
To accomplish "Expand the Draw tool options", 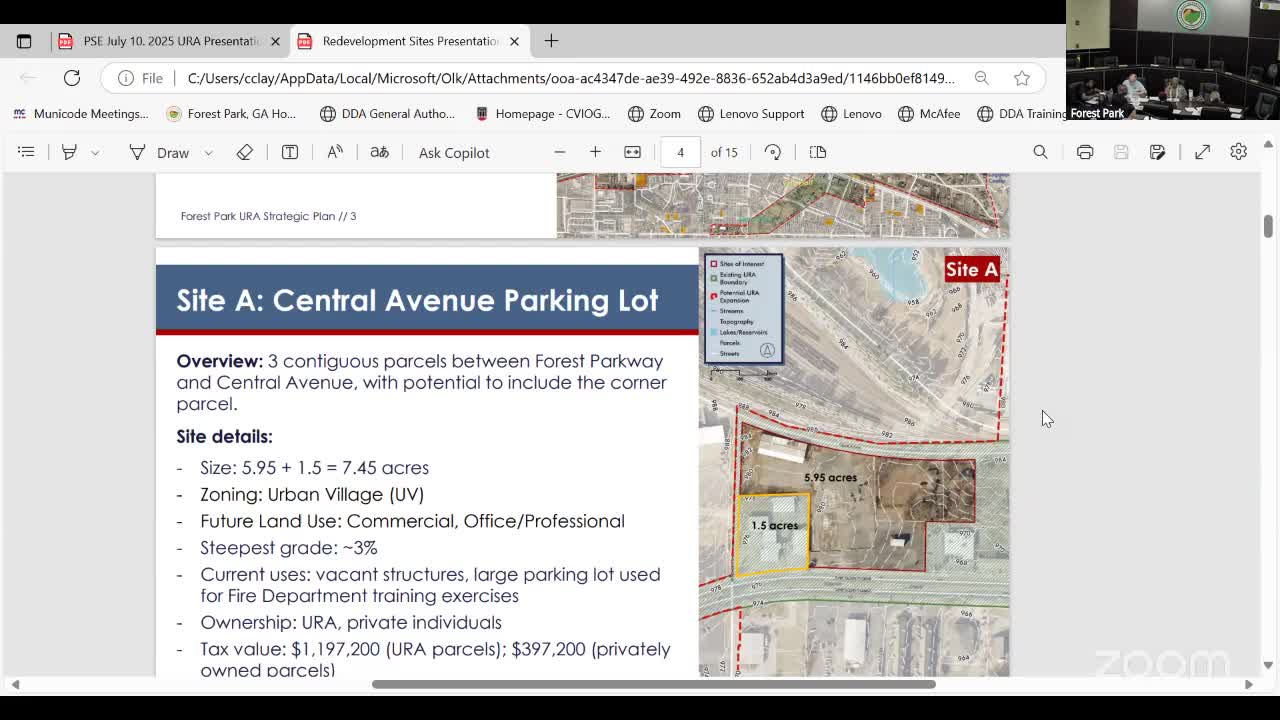I will pos(207,151).
